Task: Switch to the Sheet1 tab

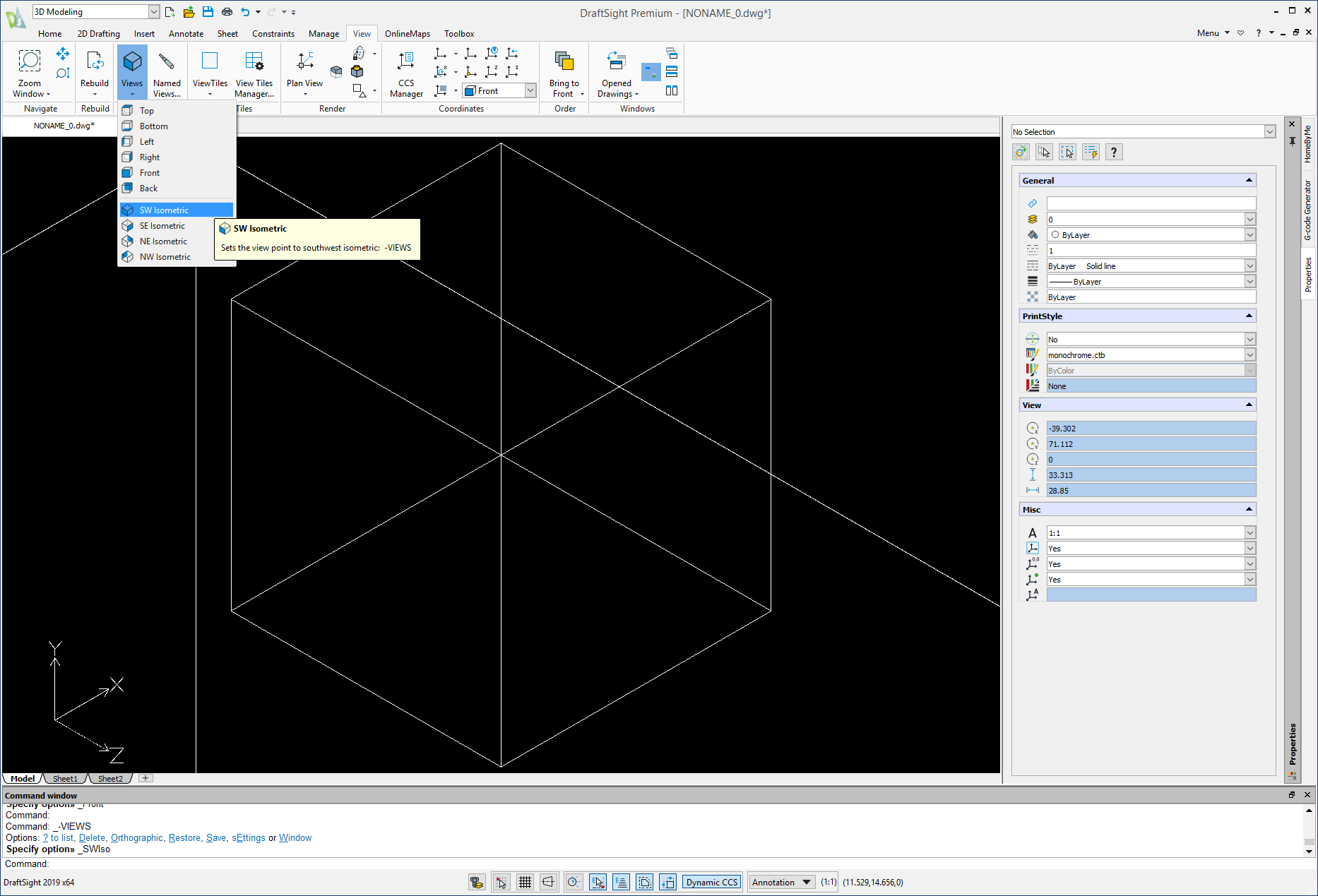Action: [x=64, y=778]
